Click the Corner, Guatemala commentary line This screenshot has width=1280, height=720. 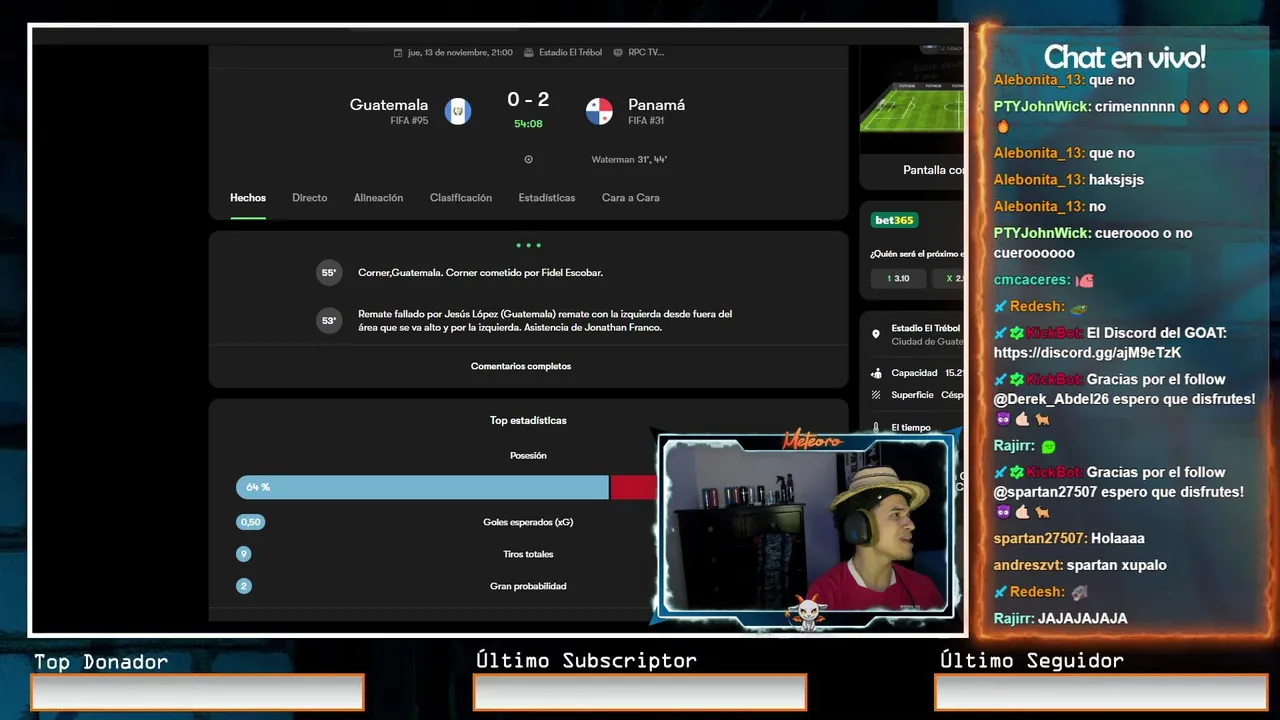pos(480,272)
